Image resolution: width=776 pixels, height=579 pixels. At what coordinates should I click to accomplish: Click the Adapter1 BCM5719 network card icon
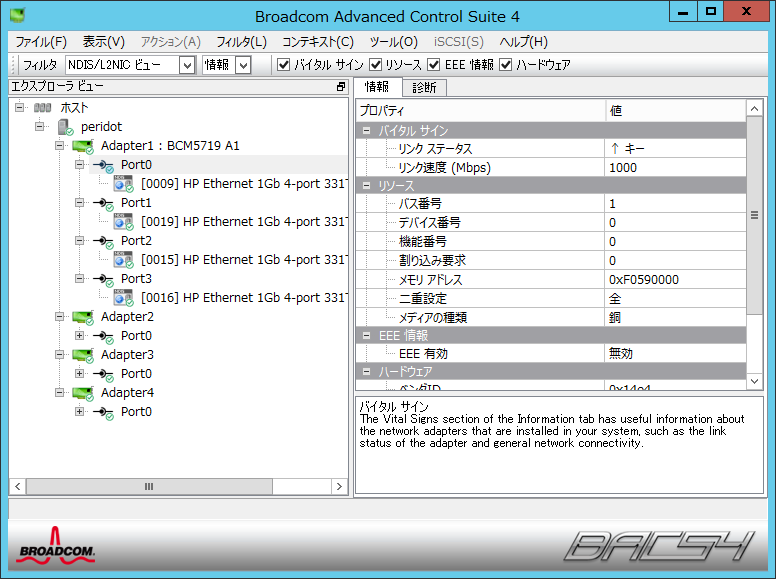point(83,146)
